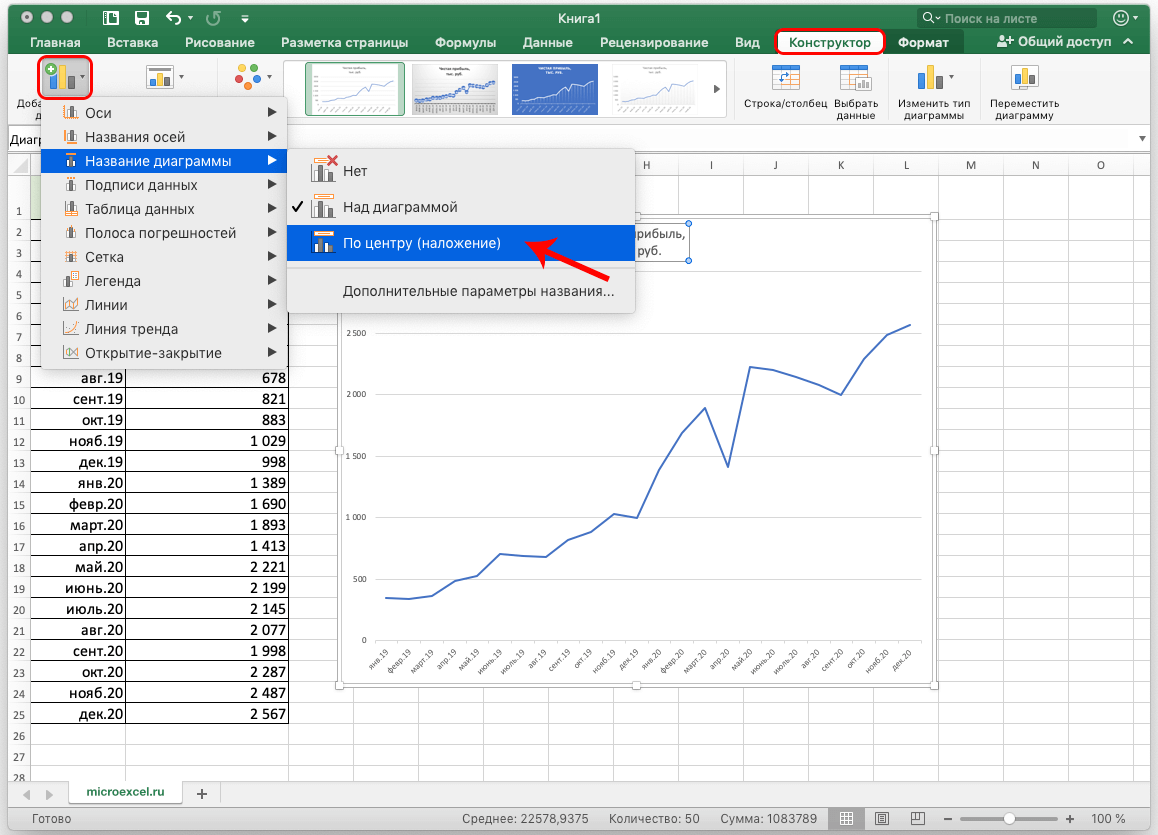Open the Открытие-закрытие submenu
Viewport: 1158px width, 835px height.
(x=164, y=353)
